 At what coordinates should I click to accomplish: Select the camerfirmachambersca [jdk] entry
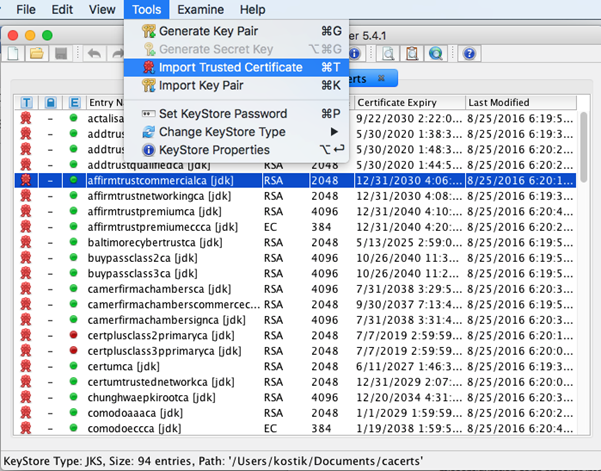pyautogui.click(x=295, y=289)
